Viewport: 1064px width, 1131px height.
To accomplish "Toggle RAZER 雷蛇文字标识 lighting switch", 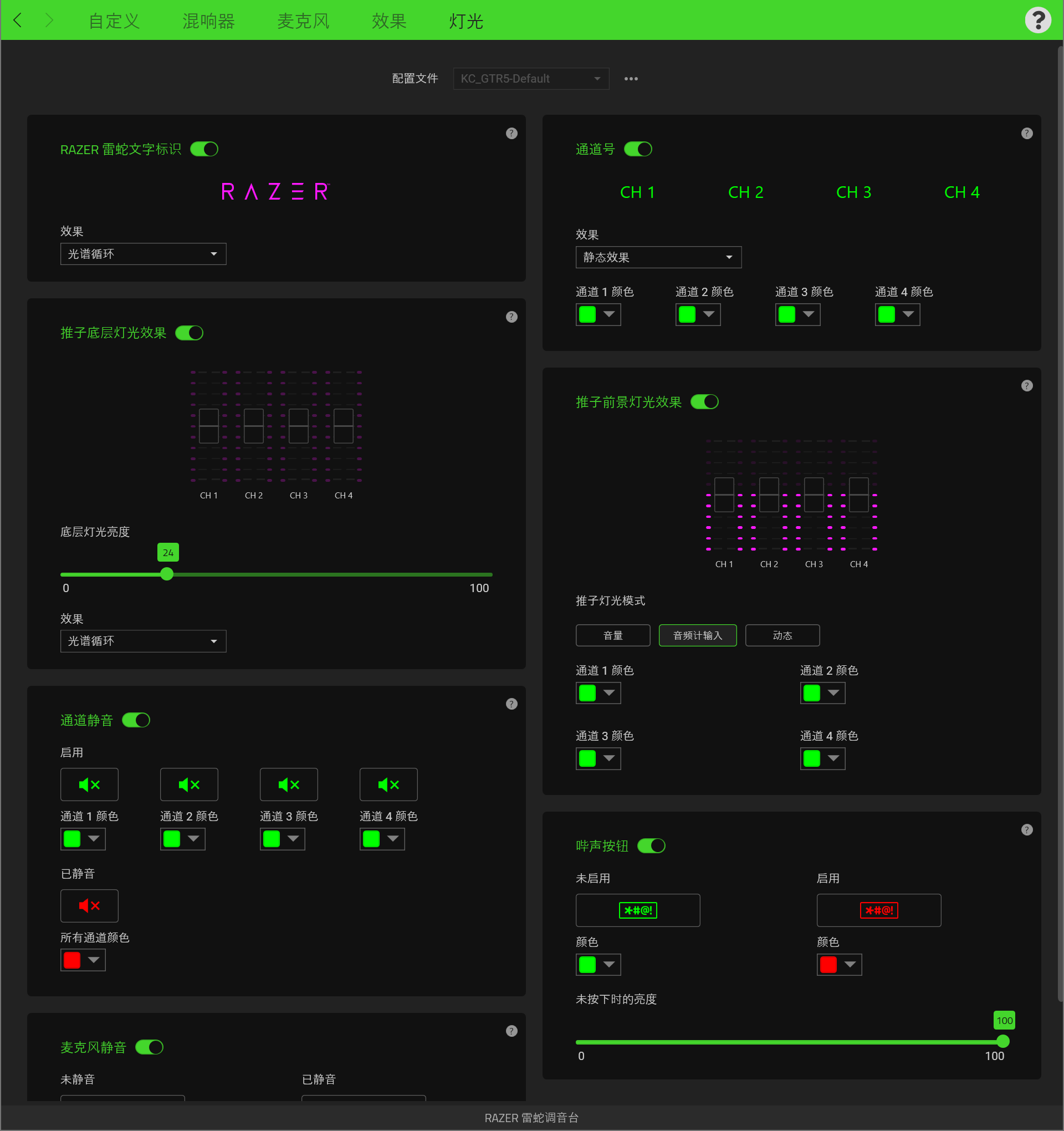I will (204, 149).
